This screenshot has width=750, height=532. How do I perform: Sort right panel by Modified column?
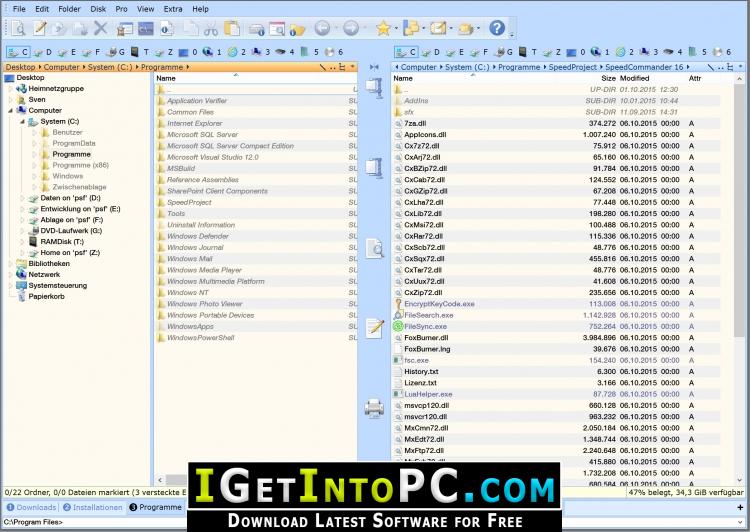(x=634, y=78)
